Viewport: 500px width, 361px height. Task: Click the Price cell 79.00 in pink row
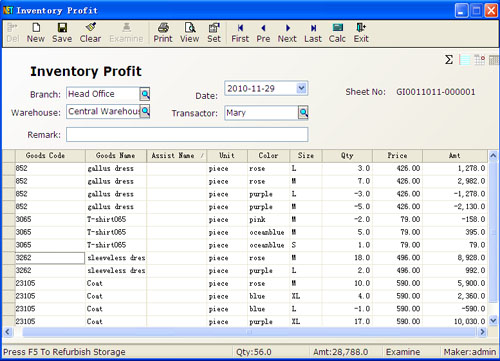tap(397, 219)
